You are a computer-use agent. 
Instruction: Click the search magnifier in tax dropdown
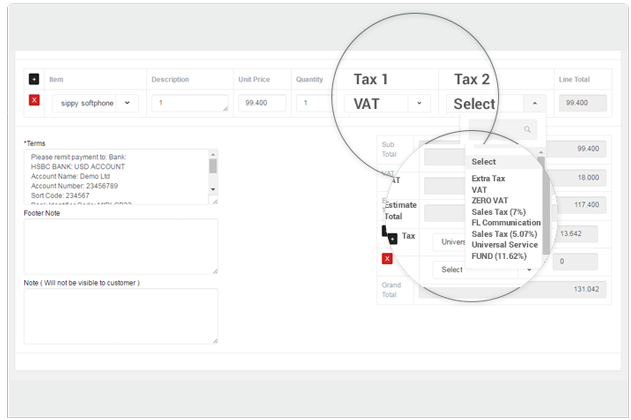(527, 129)
